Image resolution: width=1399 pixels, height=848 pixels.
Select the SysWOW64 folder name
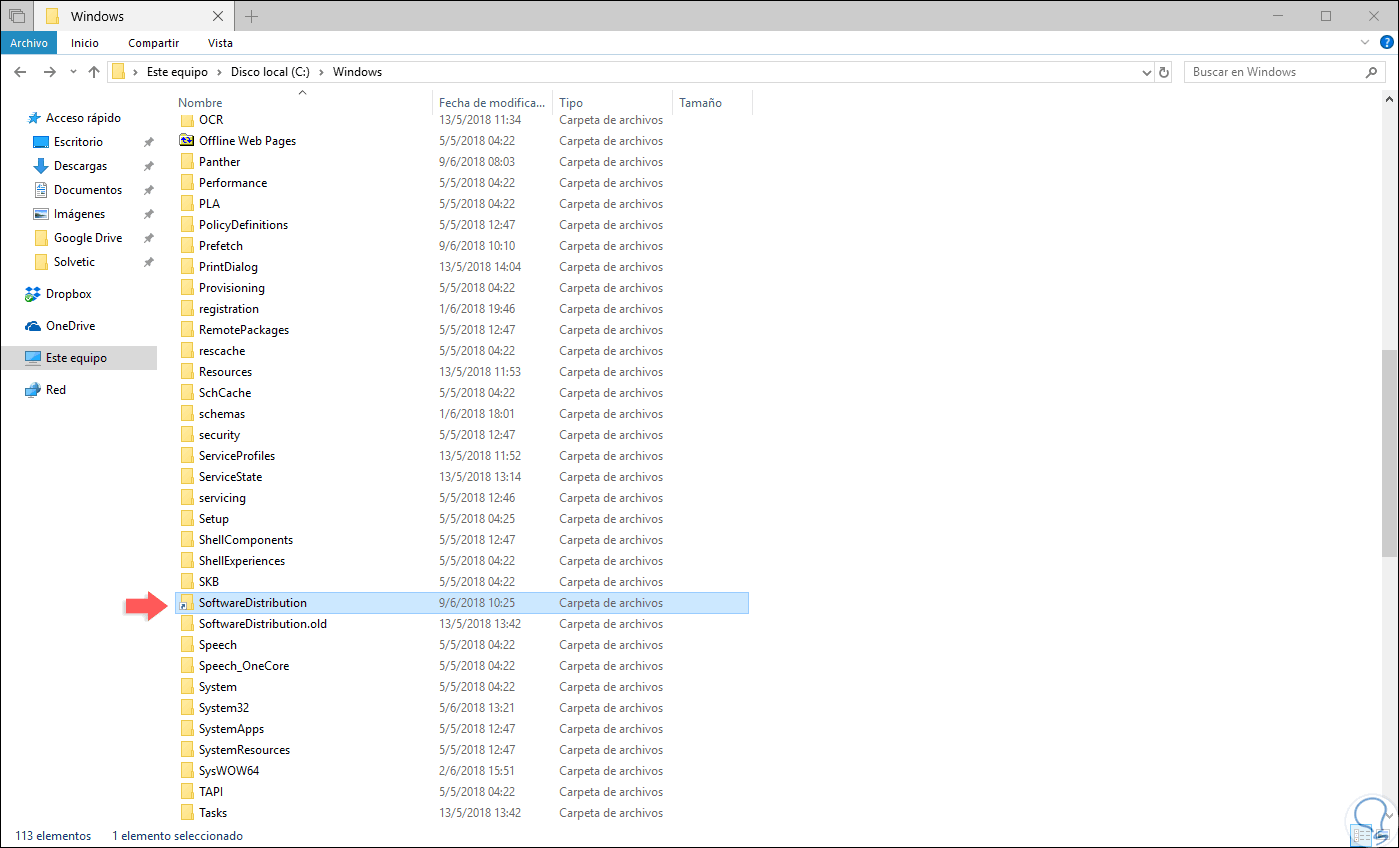tap(229, 771)
